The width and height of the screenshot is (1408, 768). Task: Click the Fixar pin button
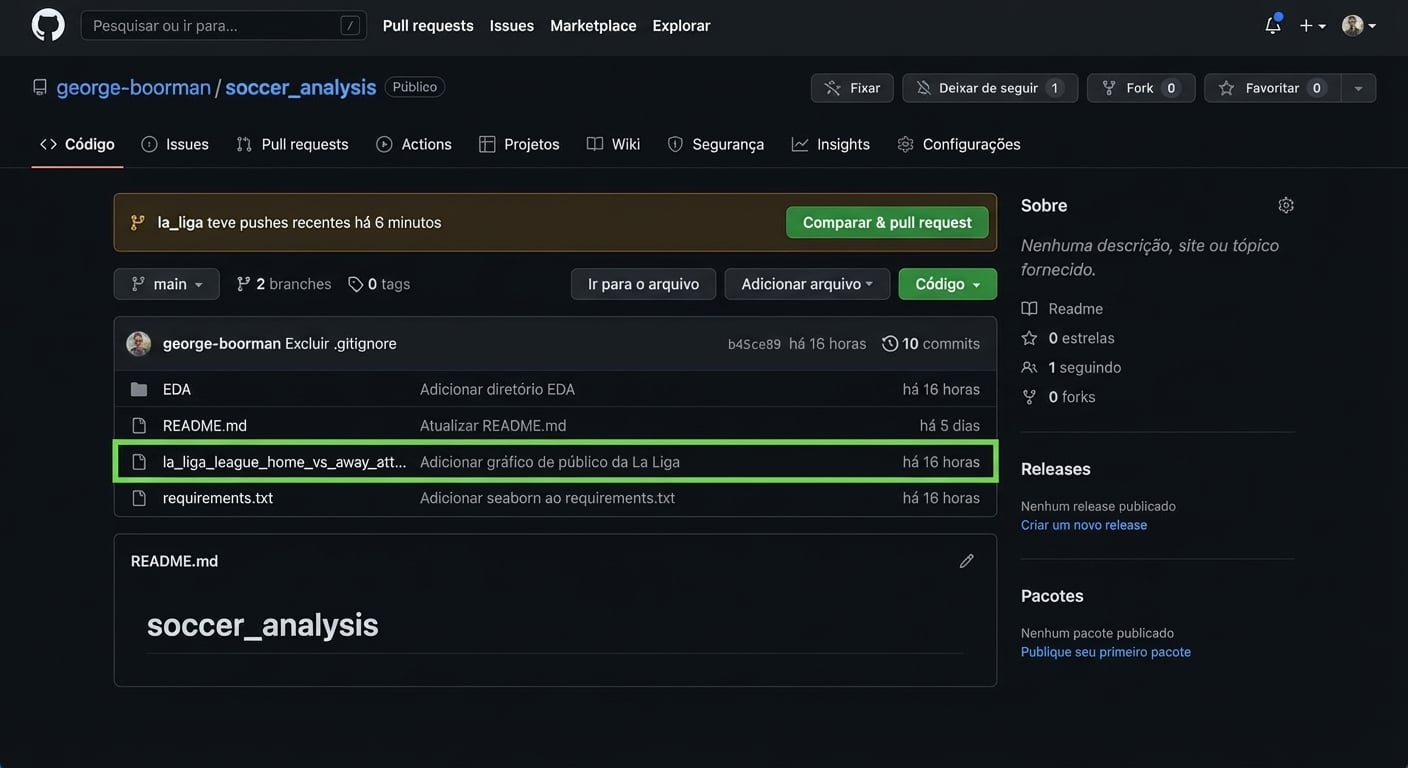852,88
